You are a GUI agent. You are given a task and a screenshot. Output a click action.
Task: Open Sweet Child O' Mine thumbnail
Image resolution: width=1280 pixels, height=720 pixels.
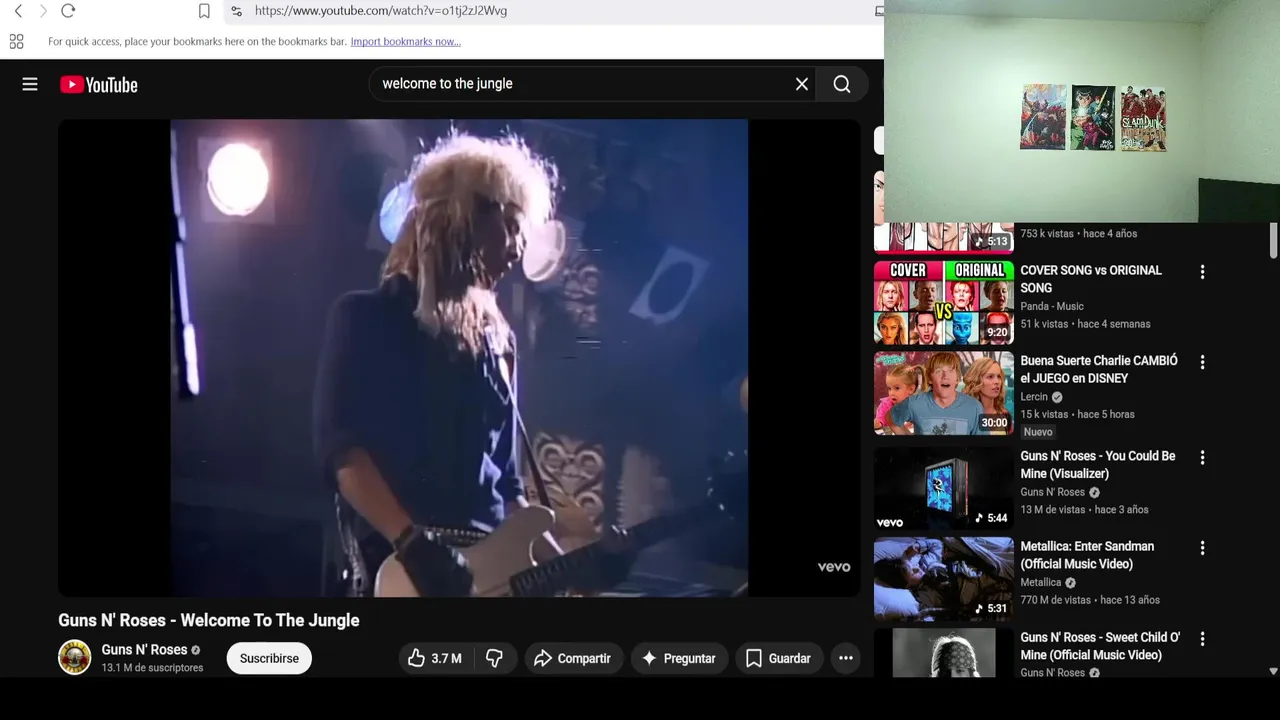(x=944, y=652)
